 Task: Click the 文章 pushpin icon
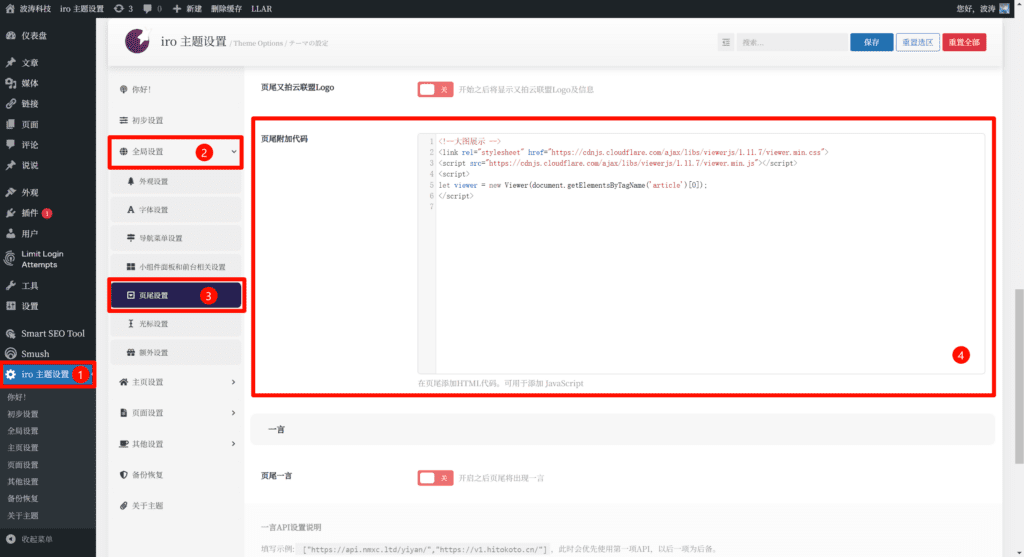coord(10,63)
